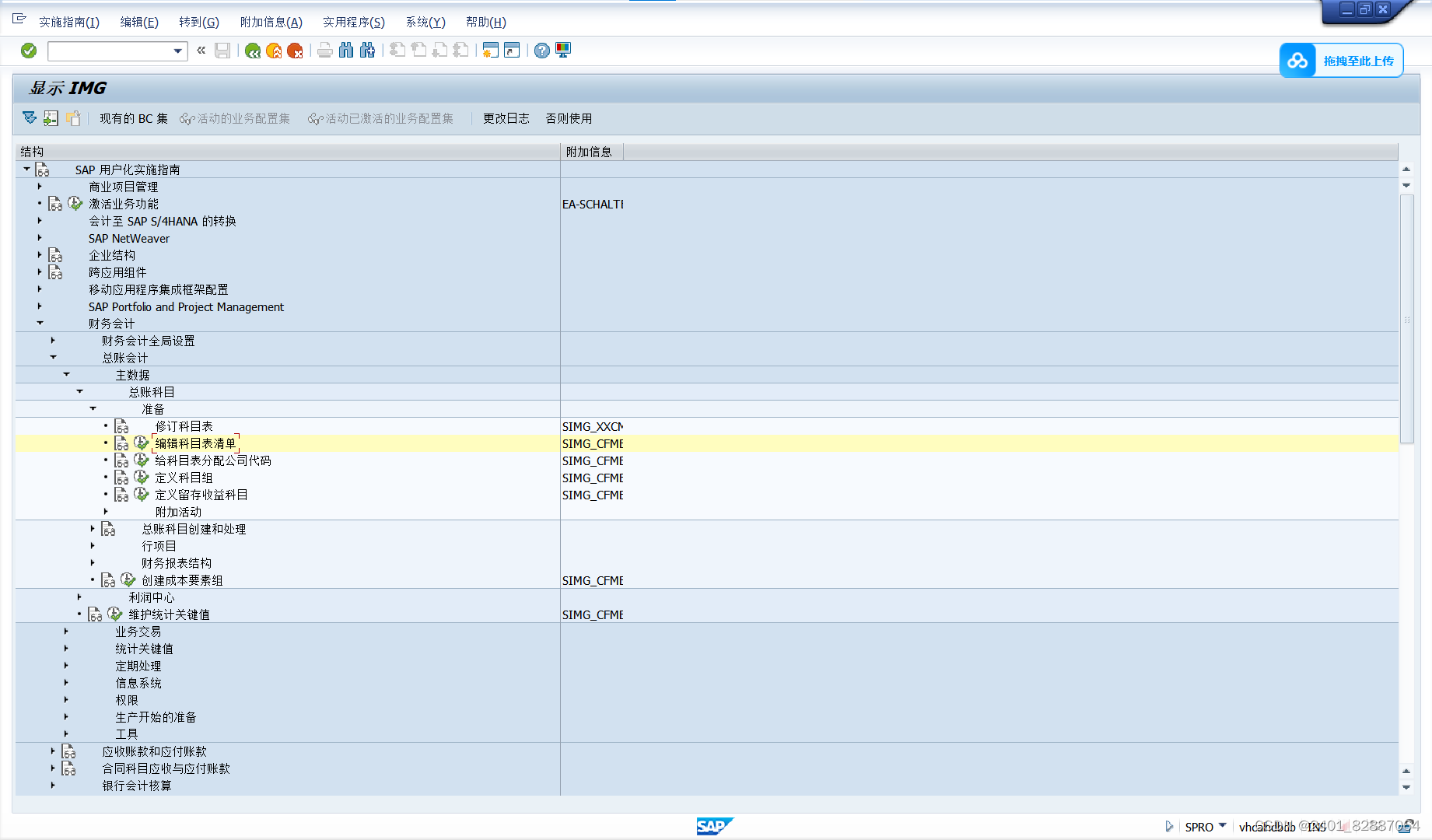This screenshot has width=1432, height=840.
Task: Click the Print toolbar icon
Action: [x=324, y=50]
